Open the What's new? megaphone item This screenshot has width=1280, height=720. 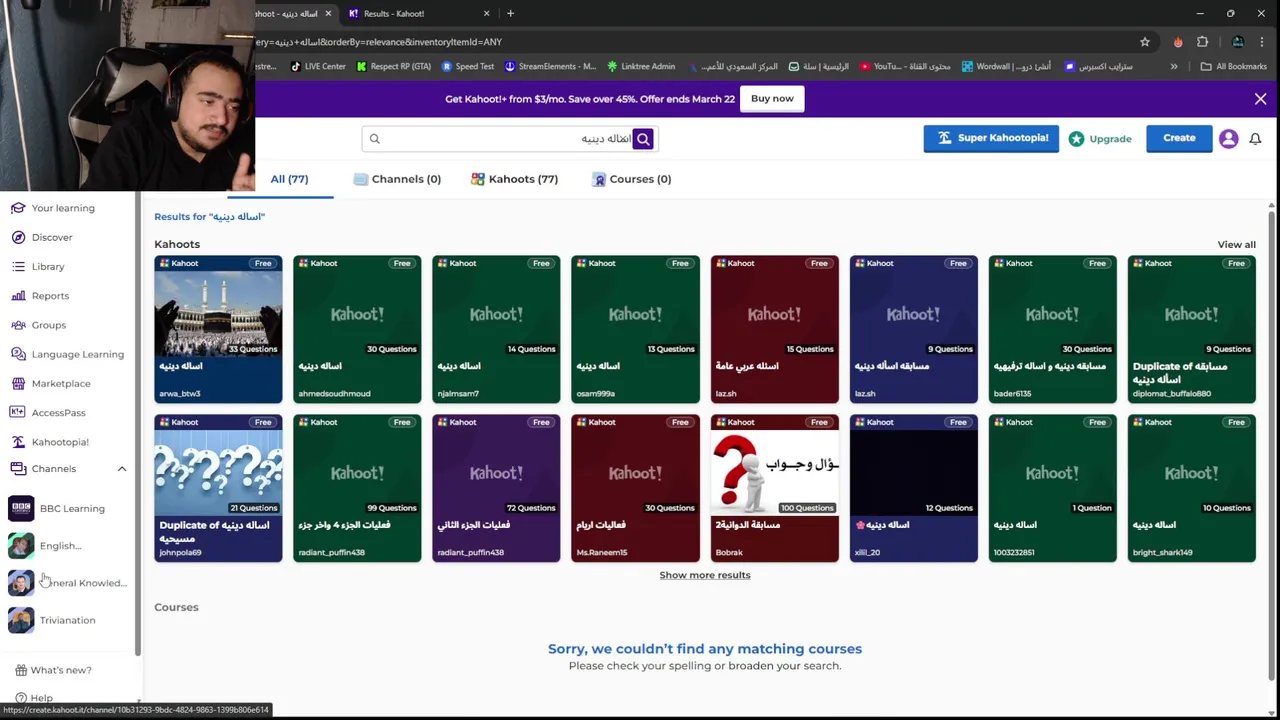(x=53, y=670)
